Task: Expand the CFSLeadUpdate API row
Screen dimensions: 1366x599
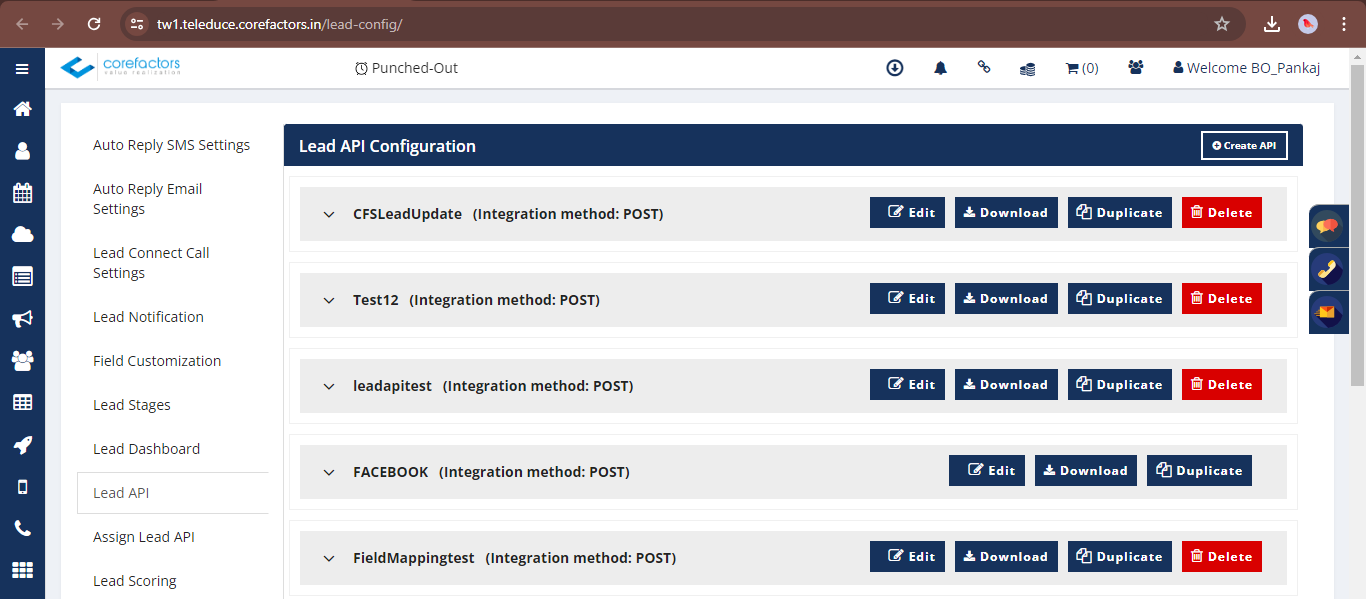Action: pos(329,214)
